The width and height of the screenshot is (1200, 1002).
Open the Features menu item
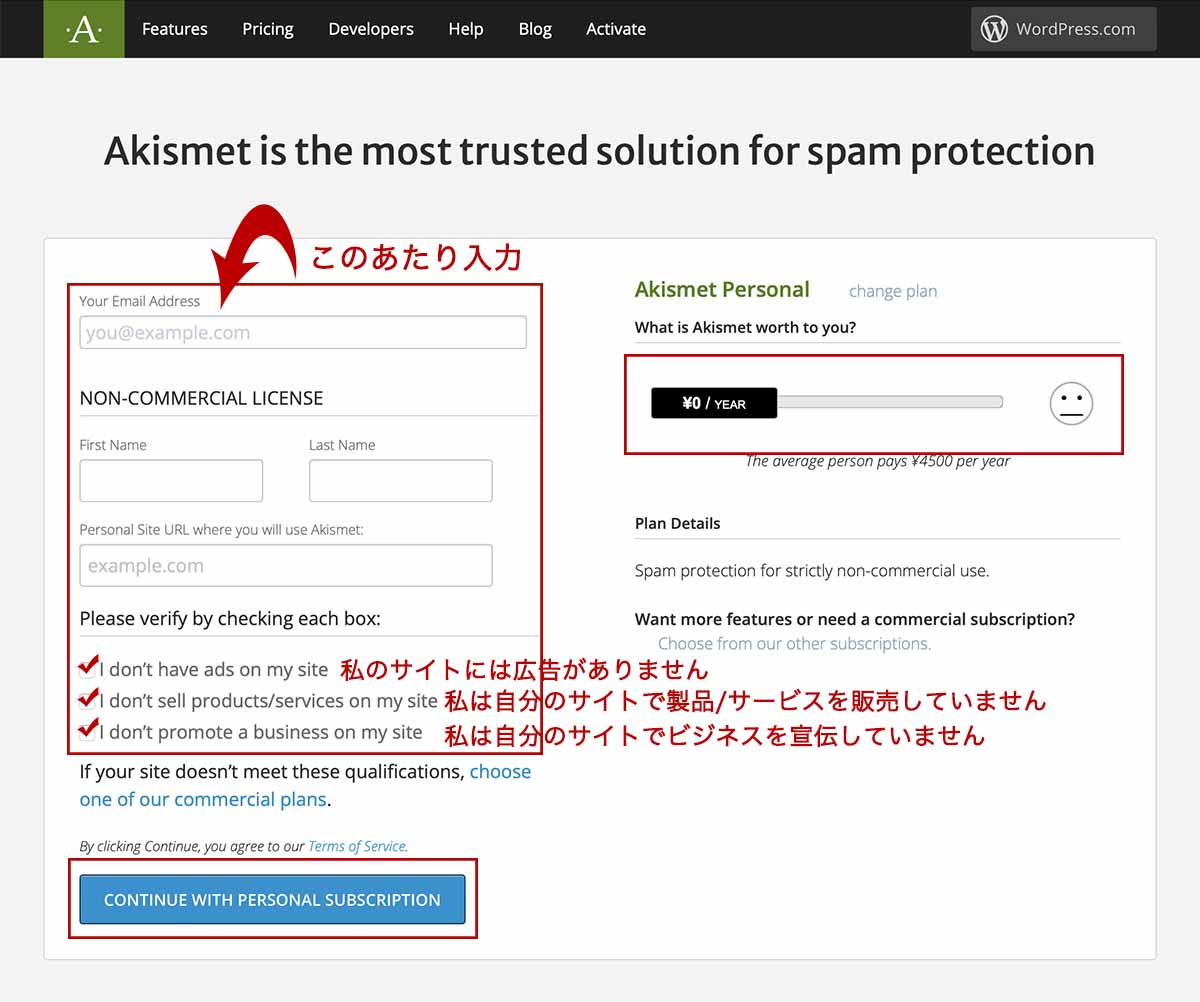[175, 29]
